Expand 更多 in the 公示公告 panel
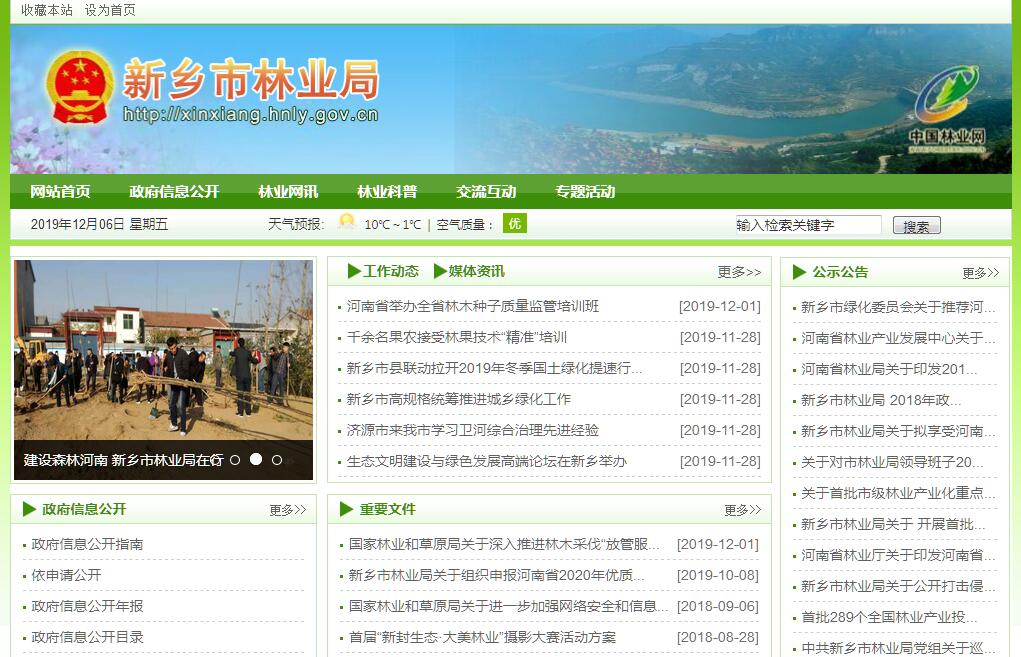 click(x=980, y=273)
